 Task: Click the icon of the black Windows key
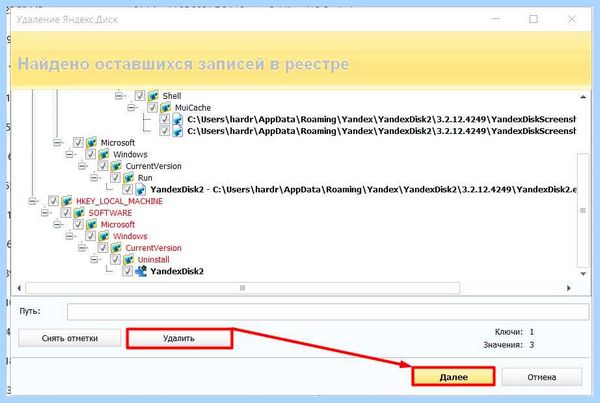[104, 154]
